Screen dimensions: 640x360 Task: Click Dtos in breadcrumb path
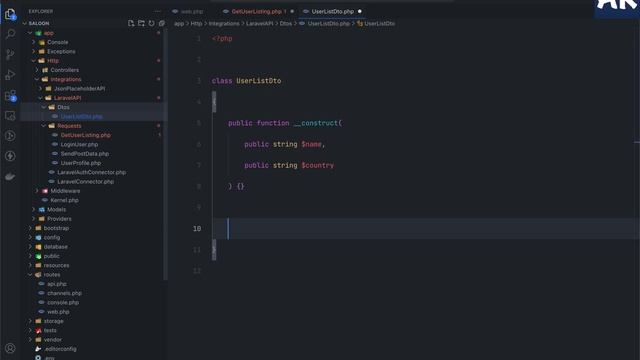pyautogui.click(x=286, y=24)
